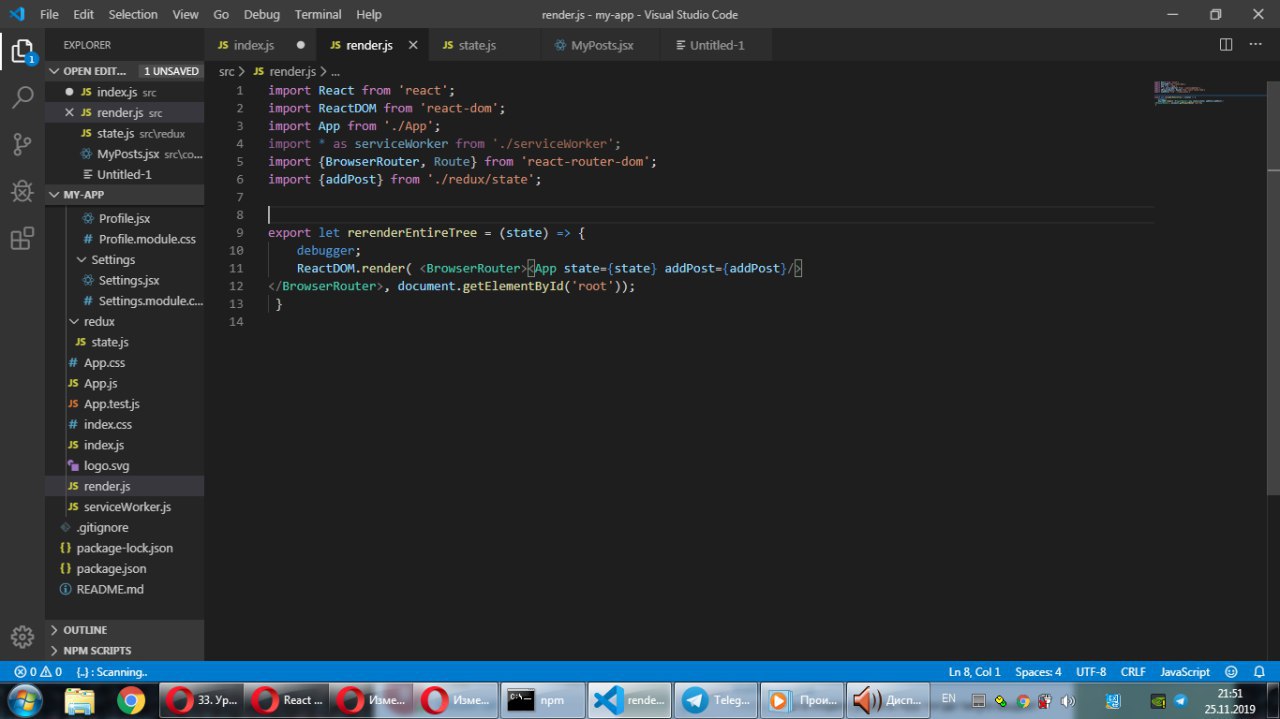Open App.js in the file tree
This screenshot has height=719, width=1280.
pyautogui.click(x=100, y=383)
